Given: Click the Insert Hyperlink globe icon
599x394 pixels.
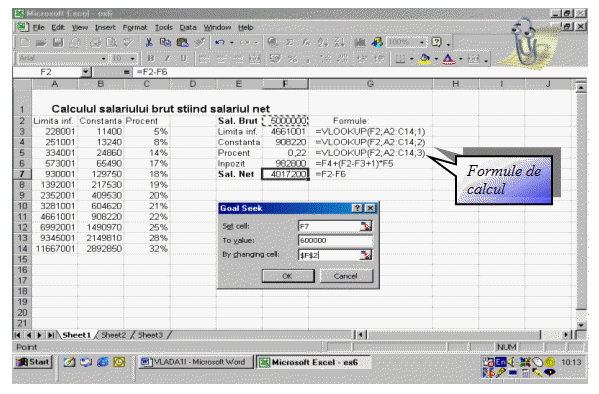Looking at the screenshot, I should (272, 42).
